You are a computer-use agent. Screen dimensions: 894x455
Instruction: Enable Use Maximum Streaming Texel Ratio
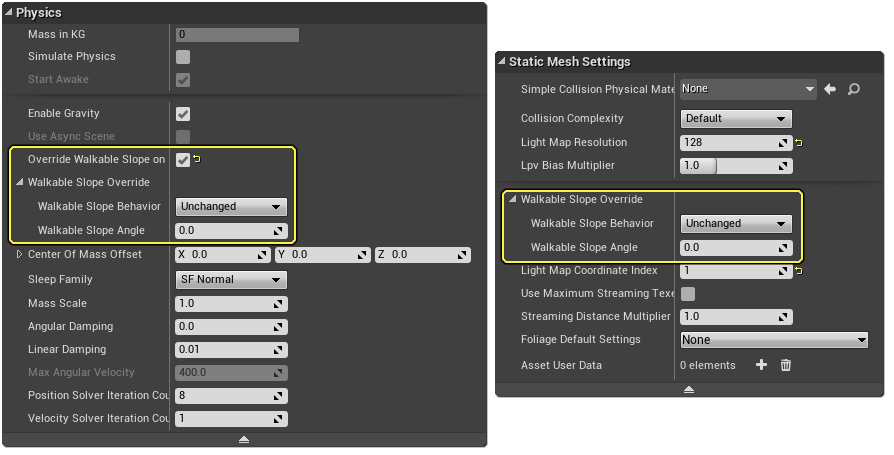pos(688,294)
